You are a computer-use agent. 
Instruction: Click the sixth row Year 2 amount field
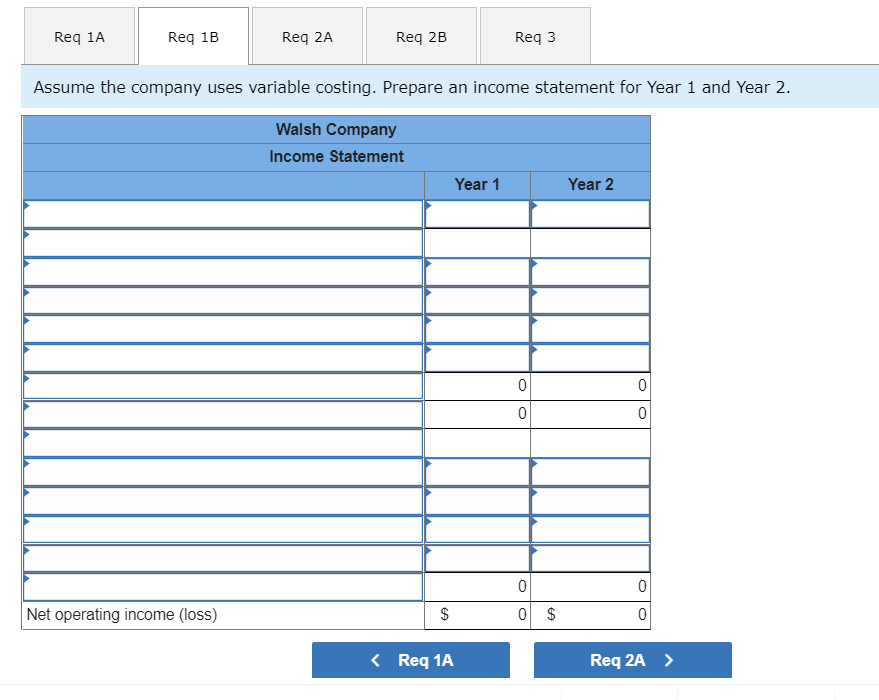pyautogui.click(x=590, y=357)
